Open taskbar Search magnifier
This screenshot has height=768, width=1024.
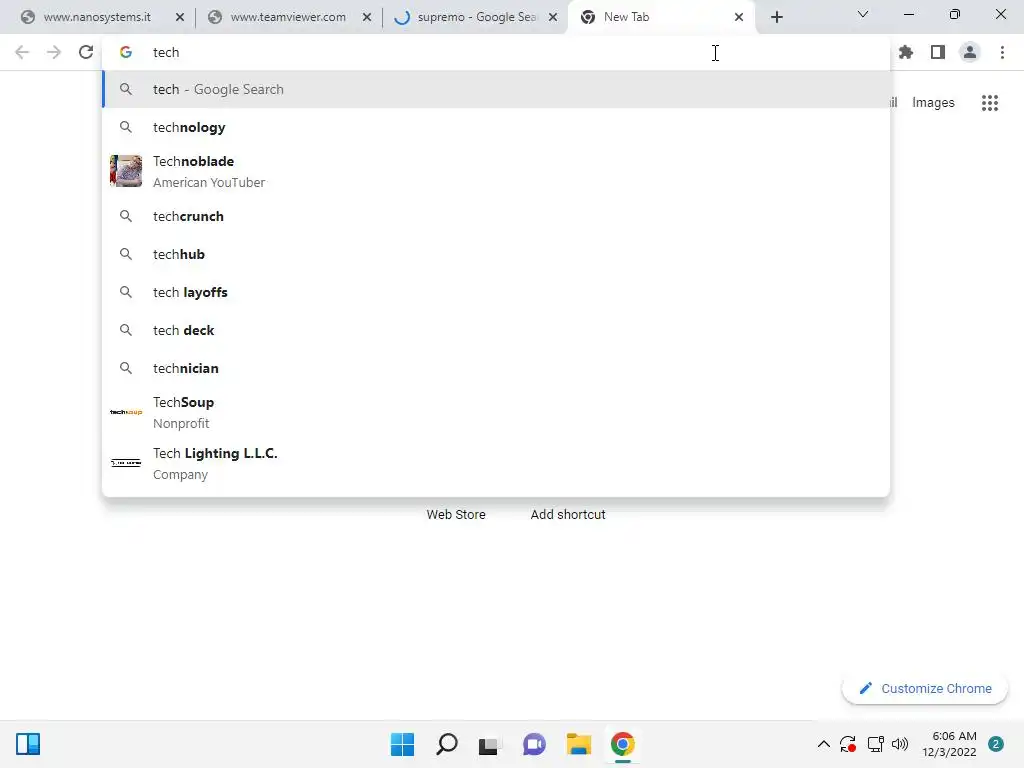(447, 744)
